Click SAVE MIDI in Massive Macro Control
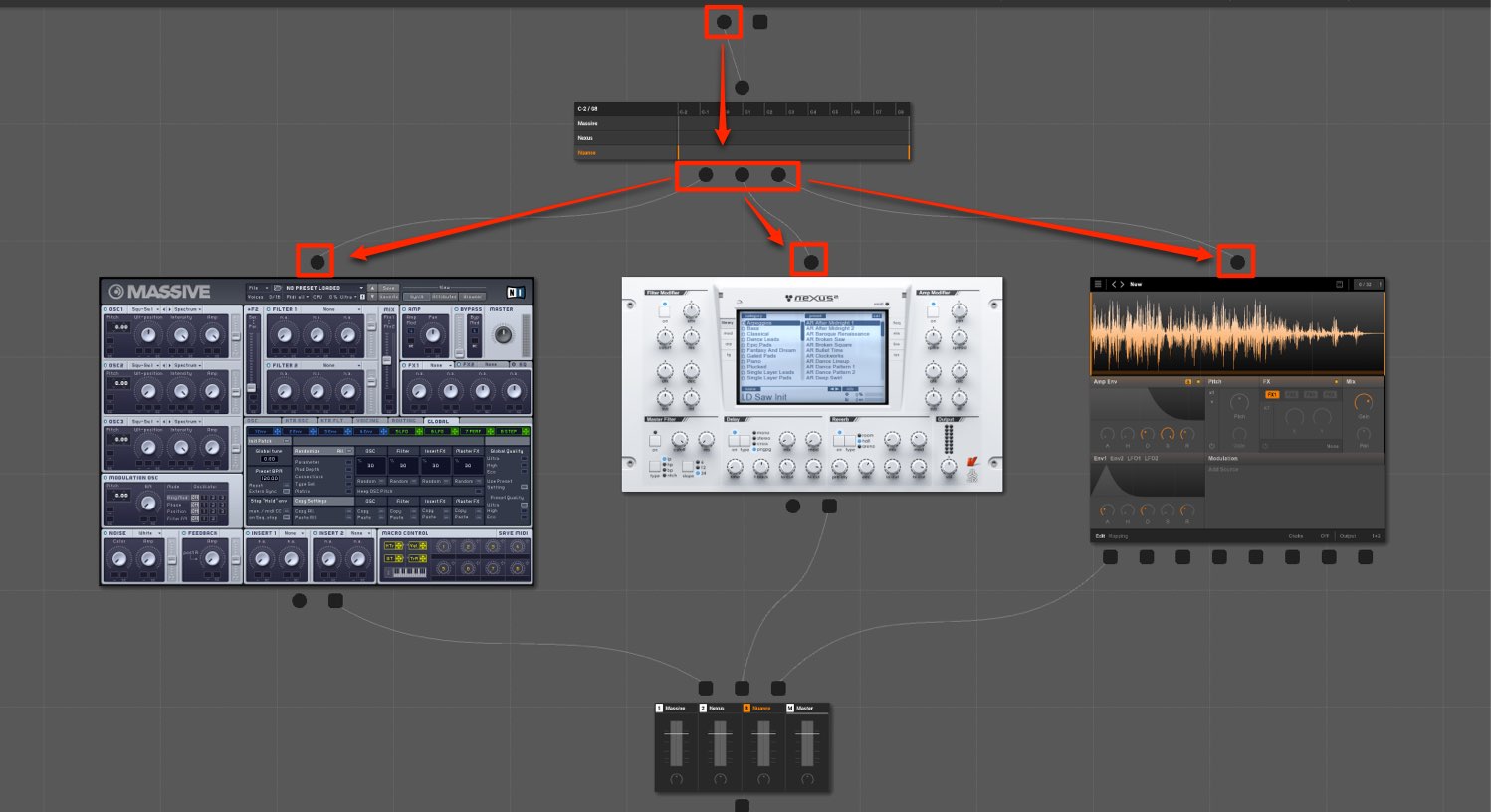Image resolution: width=1491 pixels, height=812 pixels. pos(514,533)
